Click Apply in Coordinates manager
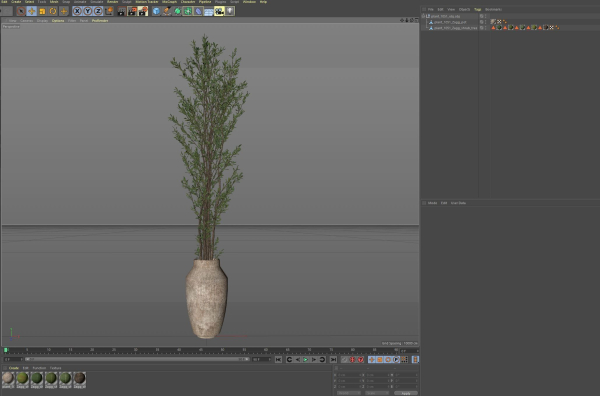Image resolution: width=600 pixels, height=396 pixels. [406, 393]
